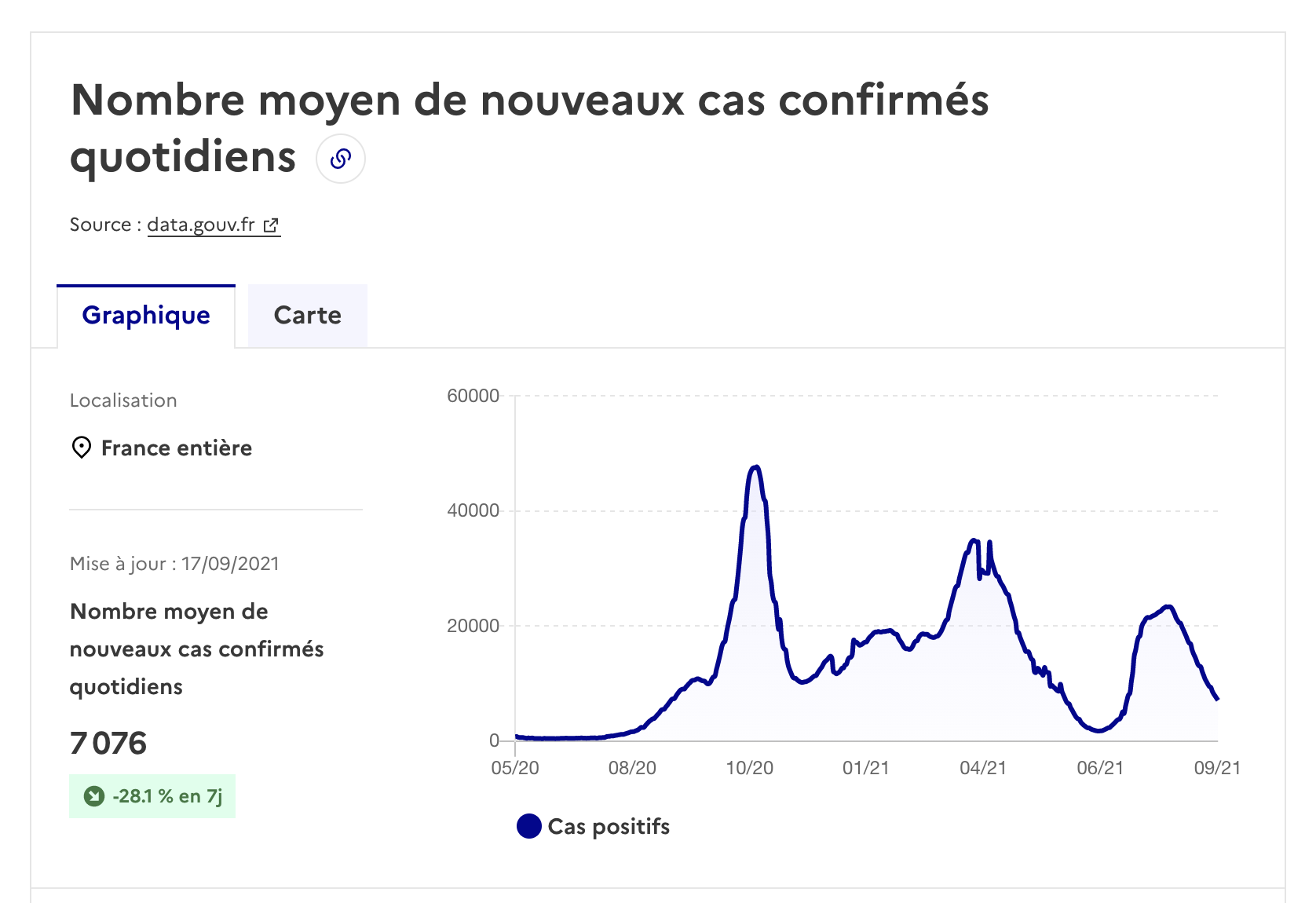Click the location pin icon

pos(81,448)
